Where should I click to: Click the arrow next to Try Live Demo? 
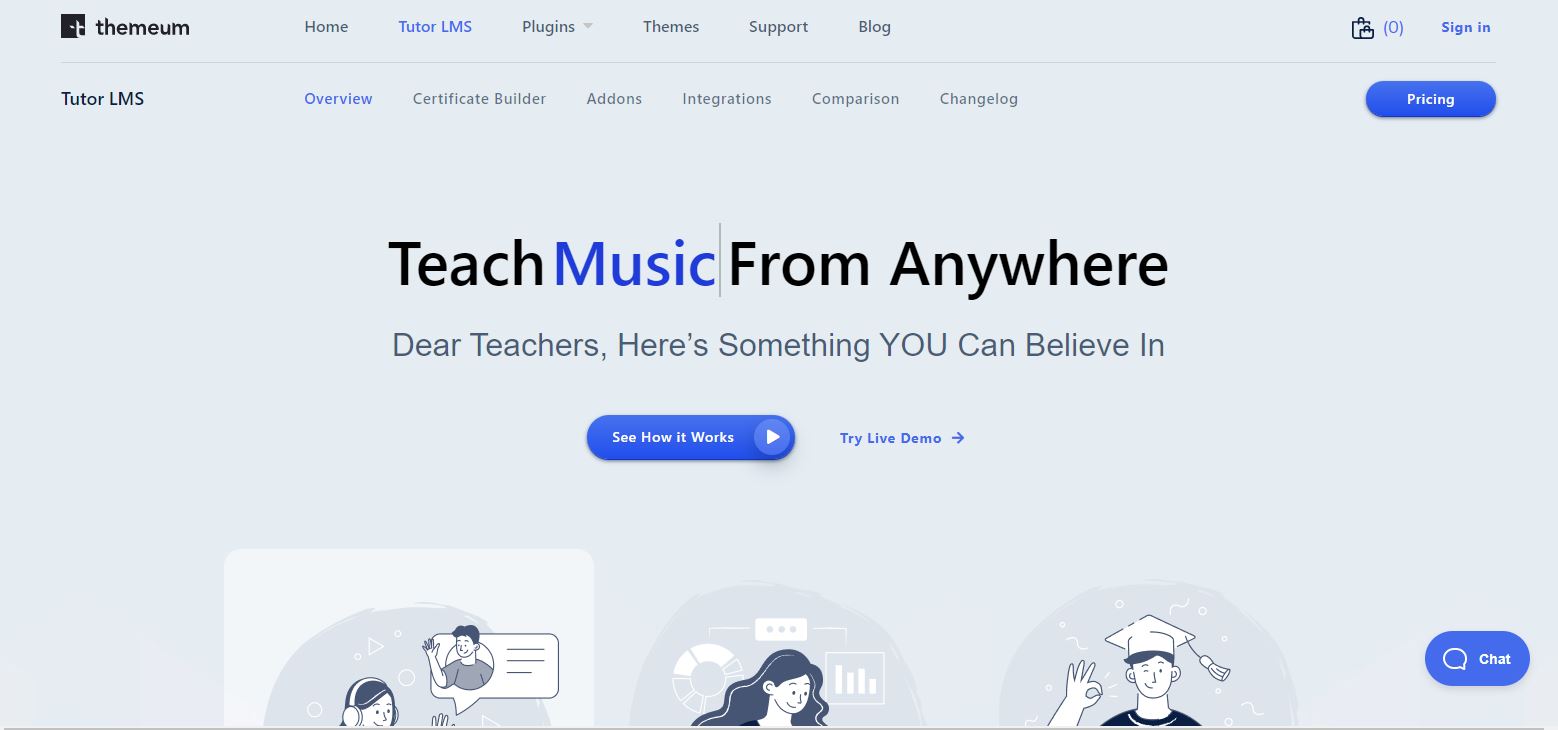(958, 438)
